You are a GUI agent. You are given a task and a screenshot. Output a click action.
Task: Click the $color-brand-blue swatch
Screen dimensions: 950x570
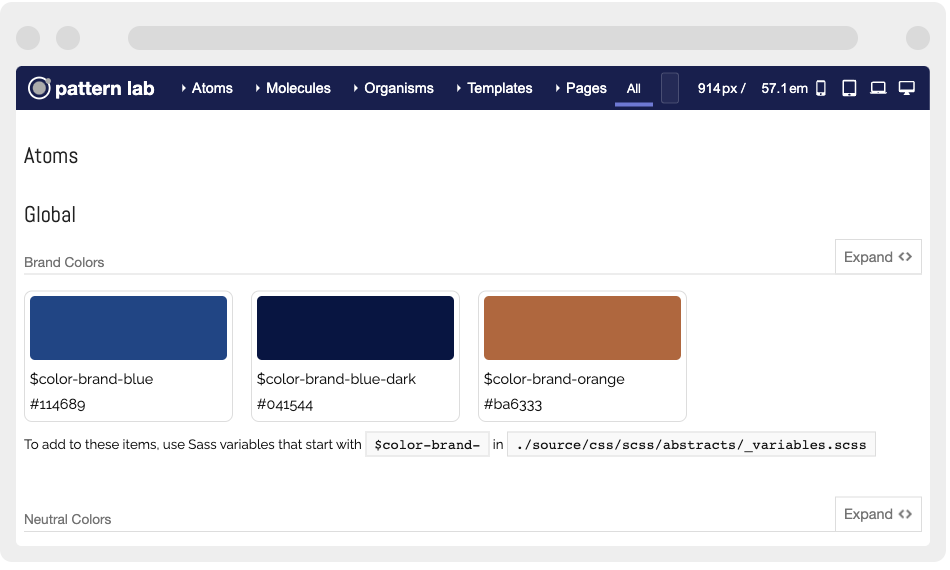(x=128, y=328)
